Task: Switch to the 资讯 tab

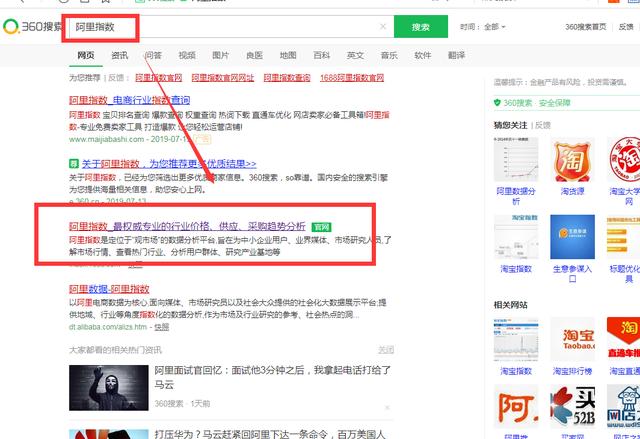Action: tap(120, 55)
